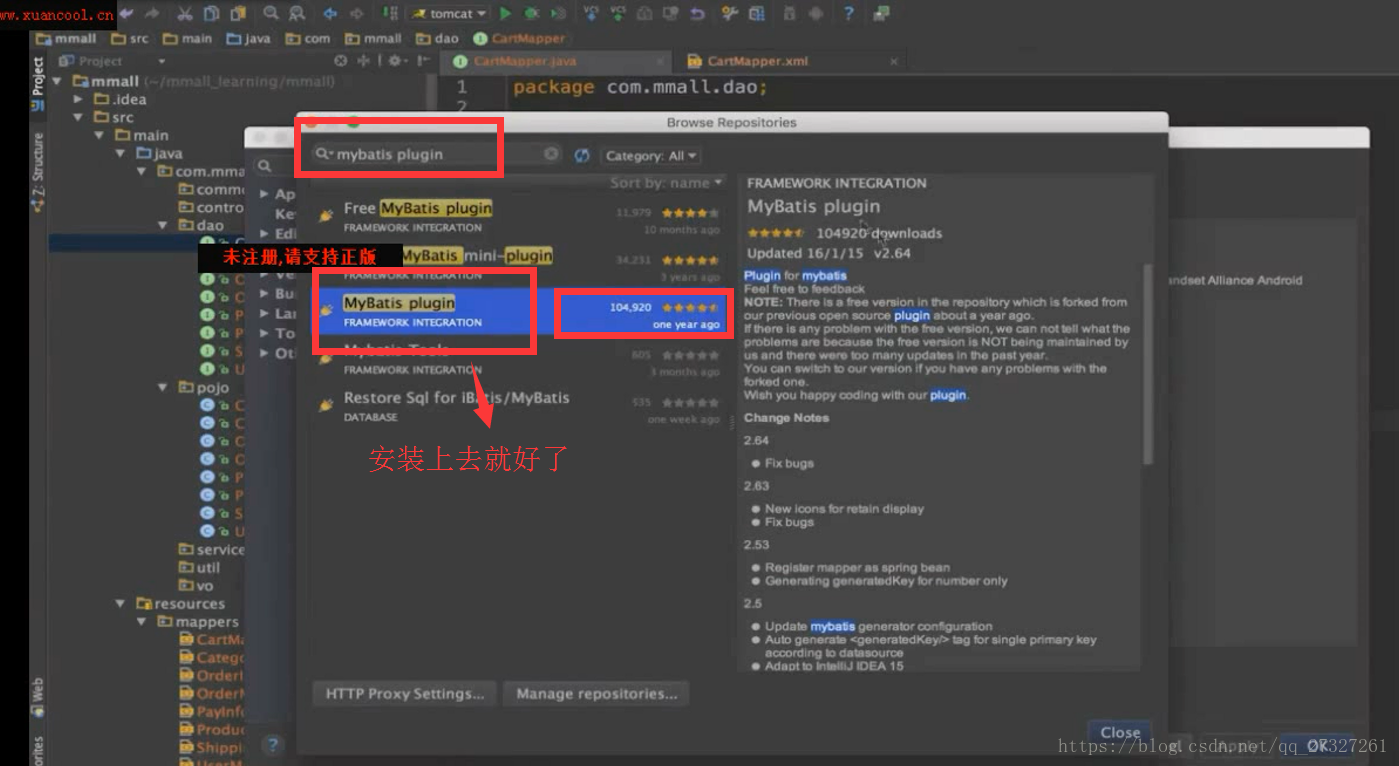Close the CartMapper.java tab

click(661, 61)
